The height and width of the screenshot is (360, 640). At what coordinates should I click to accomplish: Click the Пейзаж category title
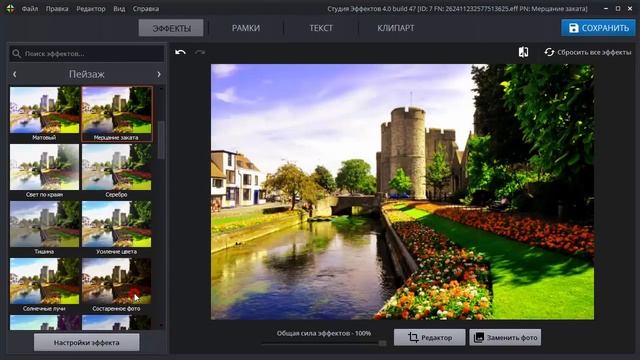(x=87, y=74)
